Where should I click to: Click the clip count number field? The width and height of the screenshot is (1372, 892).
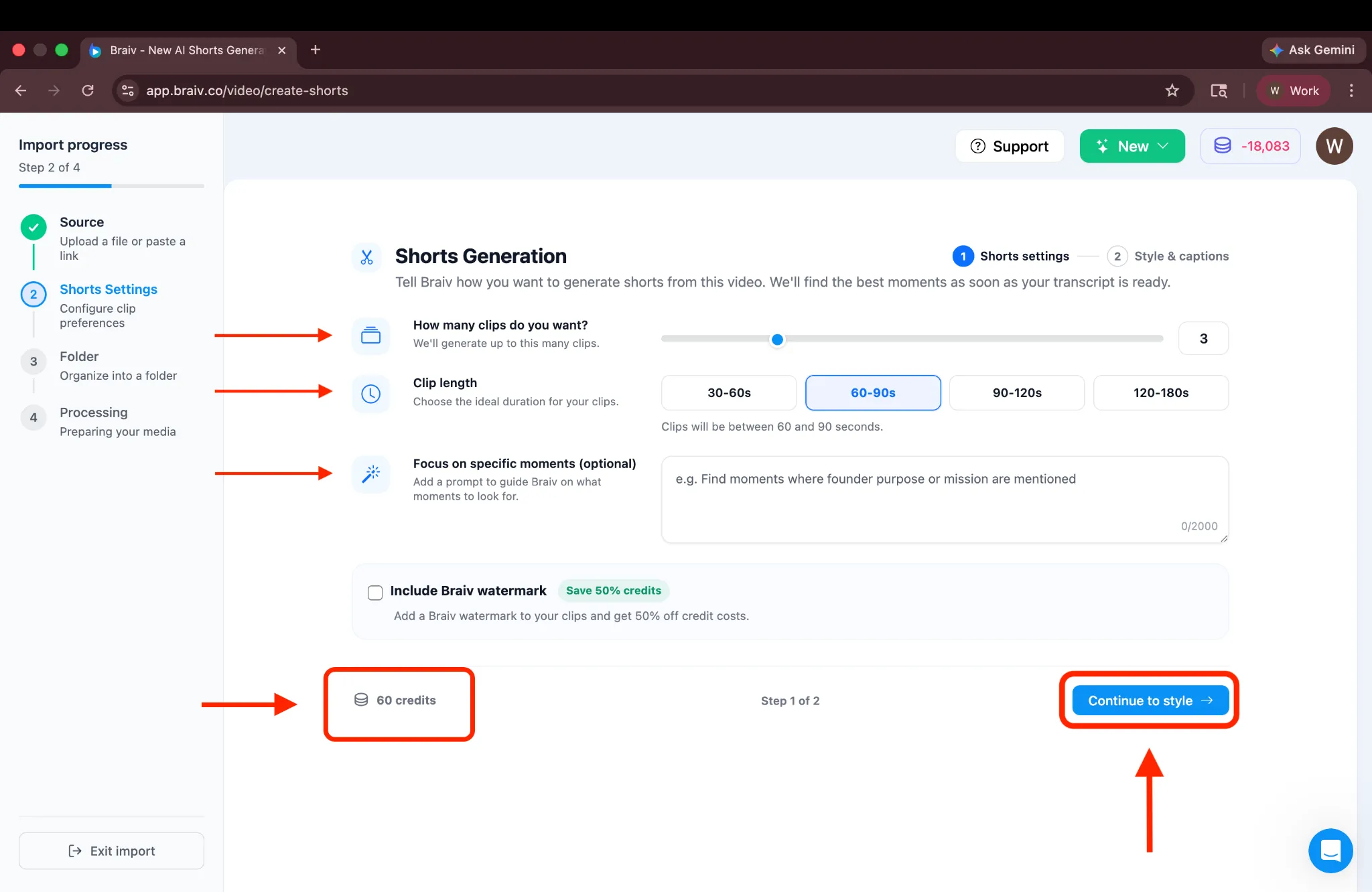coord(1203,338)
